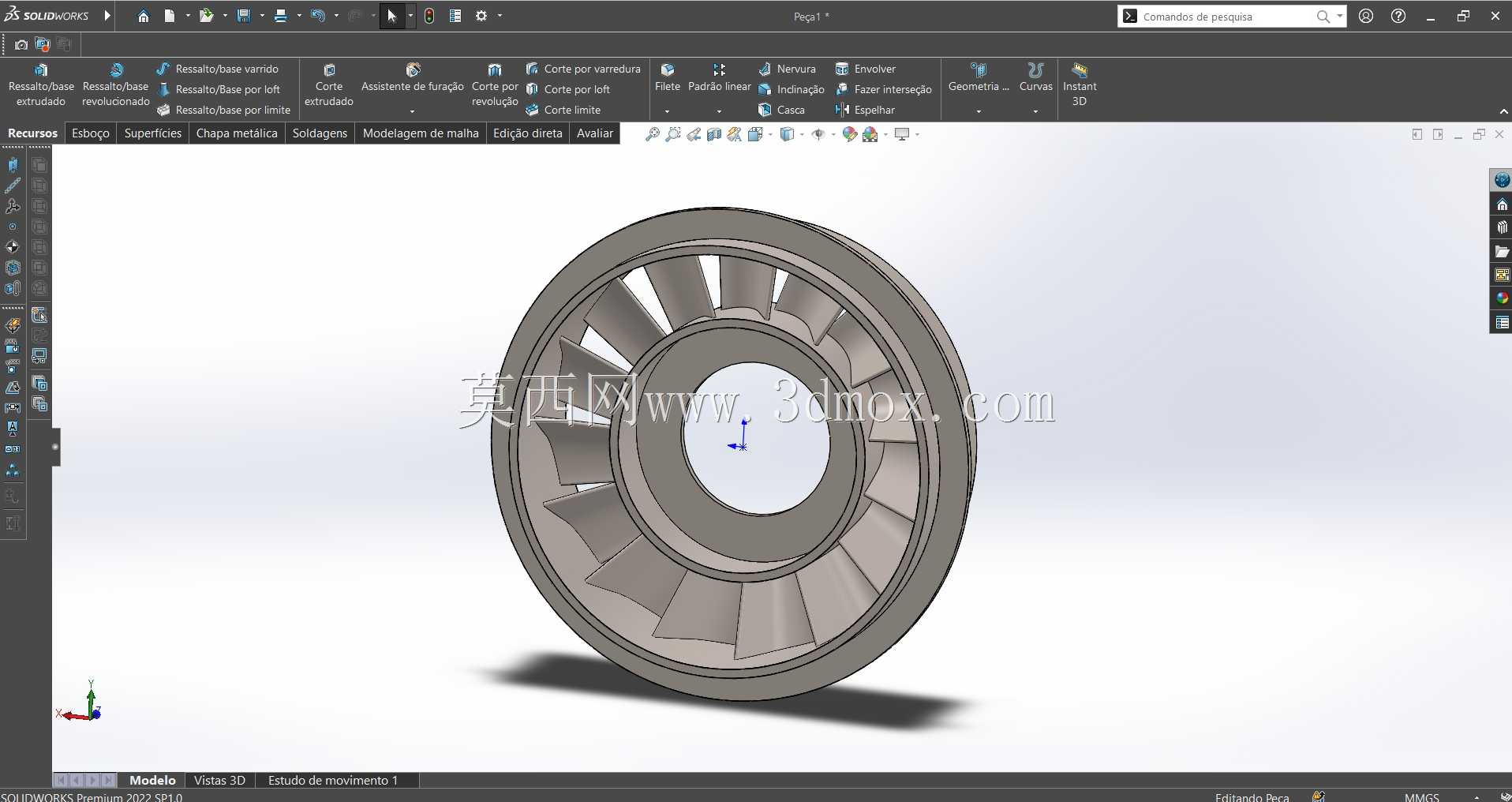1512x802 pixels.
Task: Click the Nervura rib tool
Action: pos(787,69)
